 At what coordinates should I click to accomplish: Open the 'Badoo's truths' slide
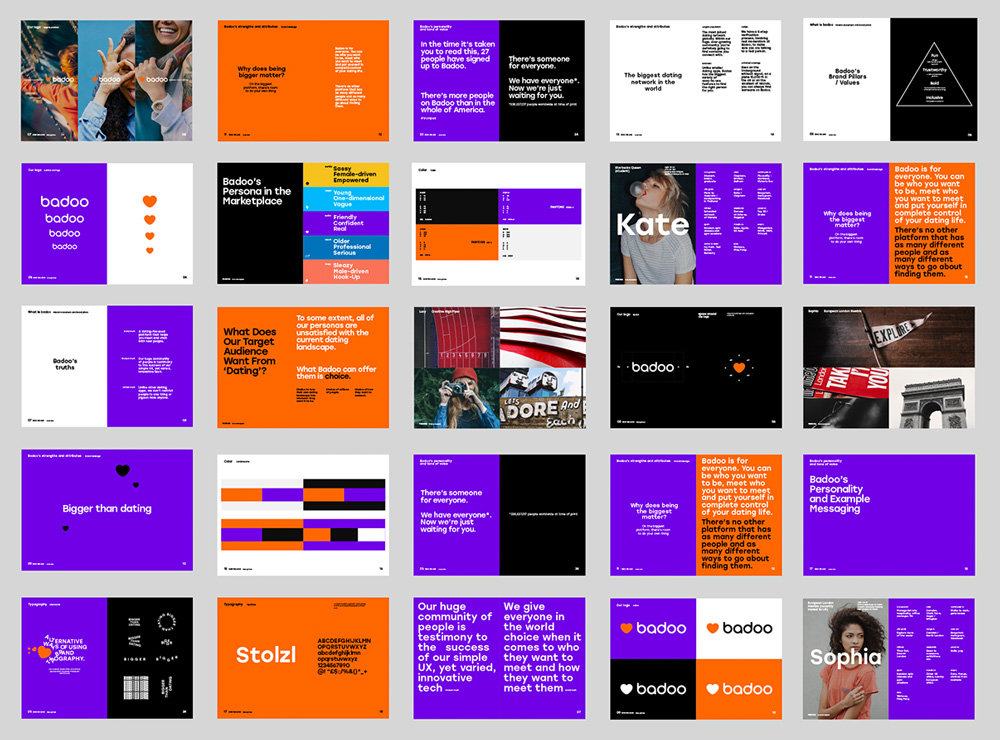click(x=107, y=366)
